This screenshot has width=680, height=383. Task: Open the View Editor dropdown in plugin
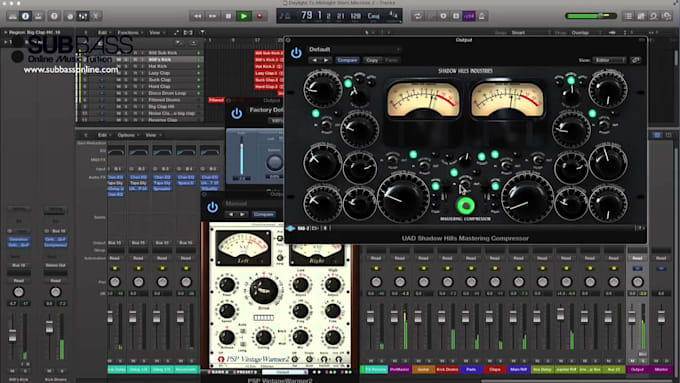click(x=609, y=60)
